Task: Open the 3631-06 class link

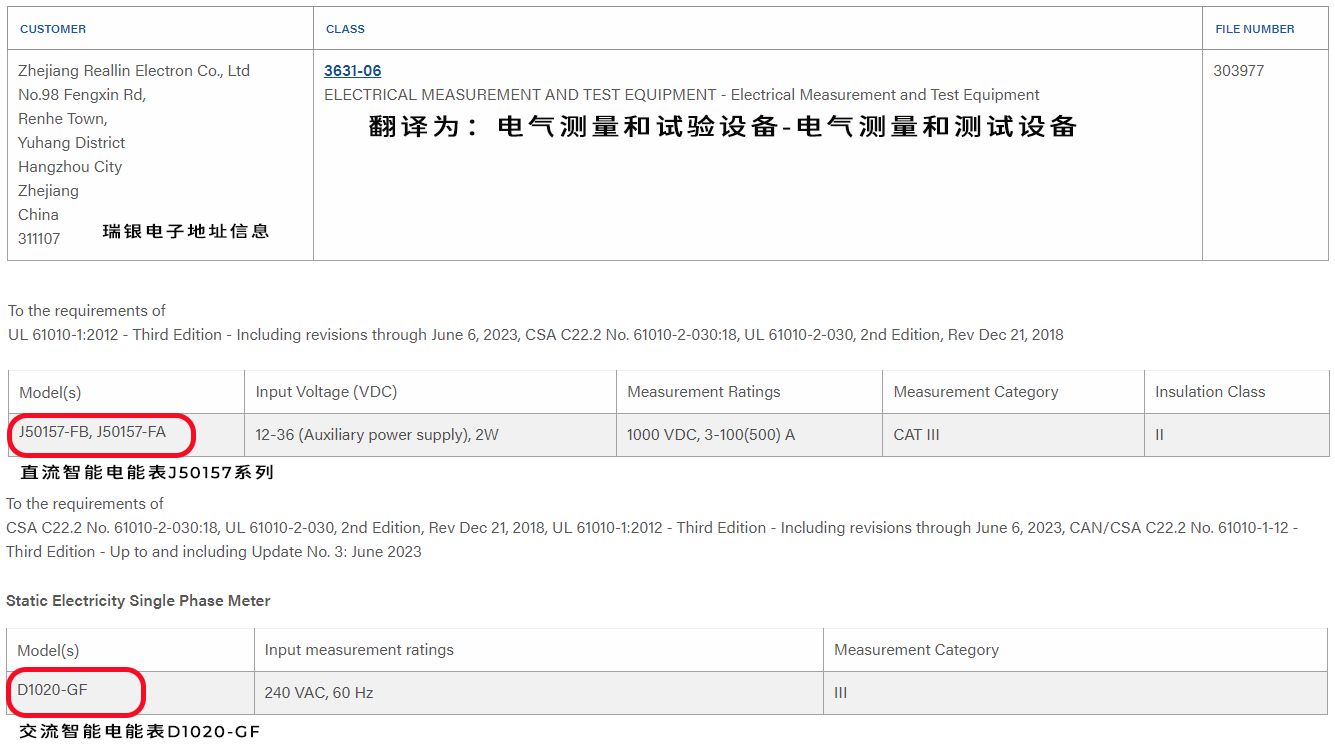Action: [x=352, y=71]
